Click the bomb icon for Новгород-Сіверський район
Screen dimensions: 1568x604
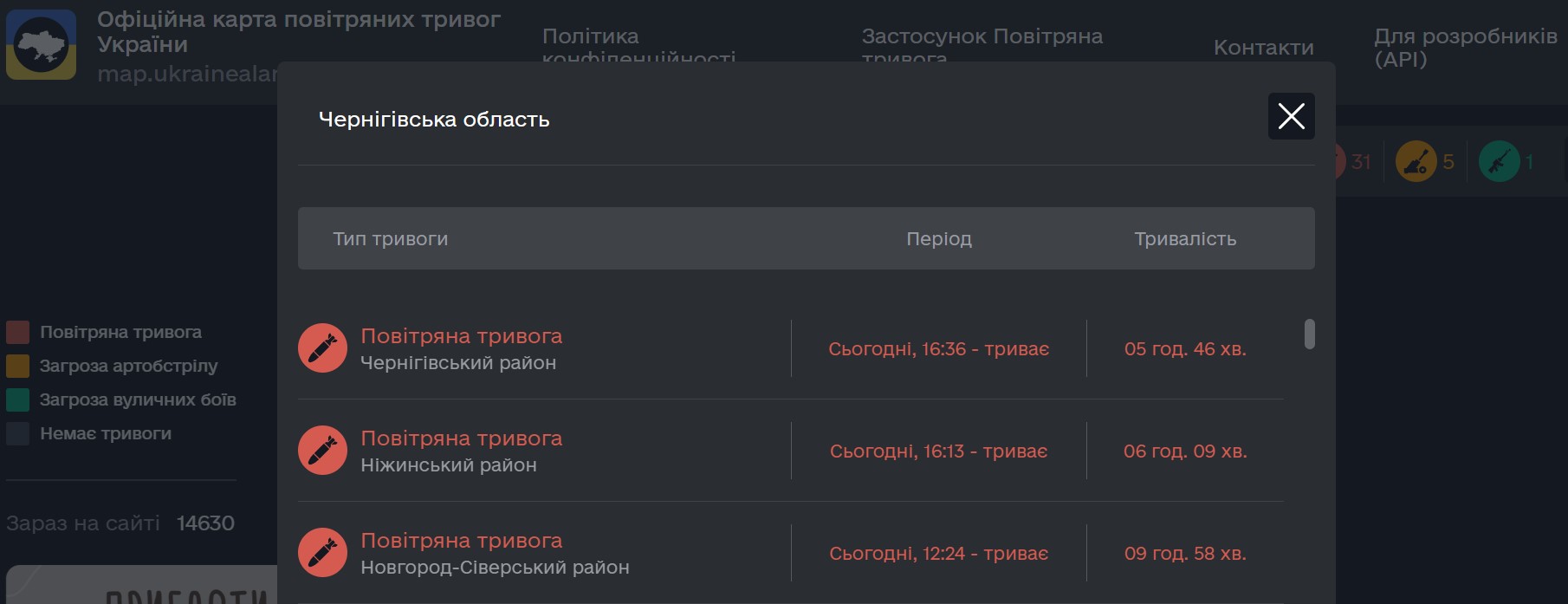[x=322, y=553]
